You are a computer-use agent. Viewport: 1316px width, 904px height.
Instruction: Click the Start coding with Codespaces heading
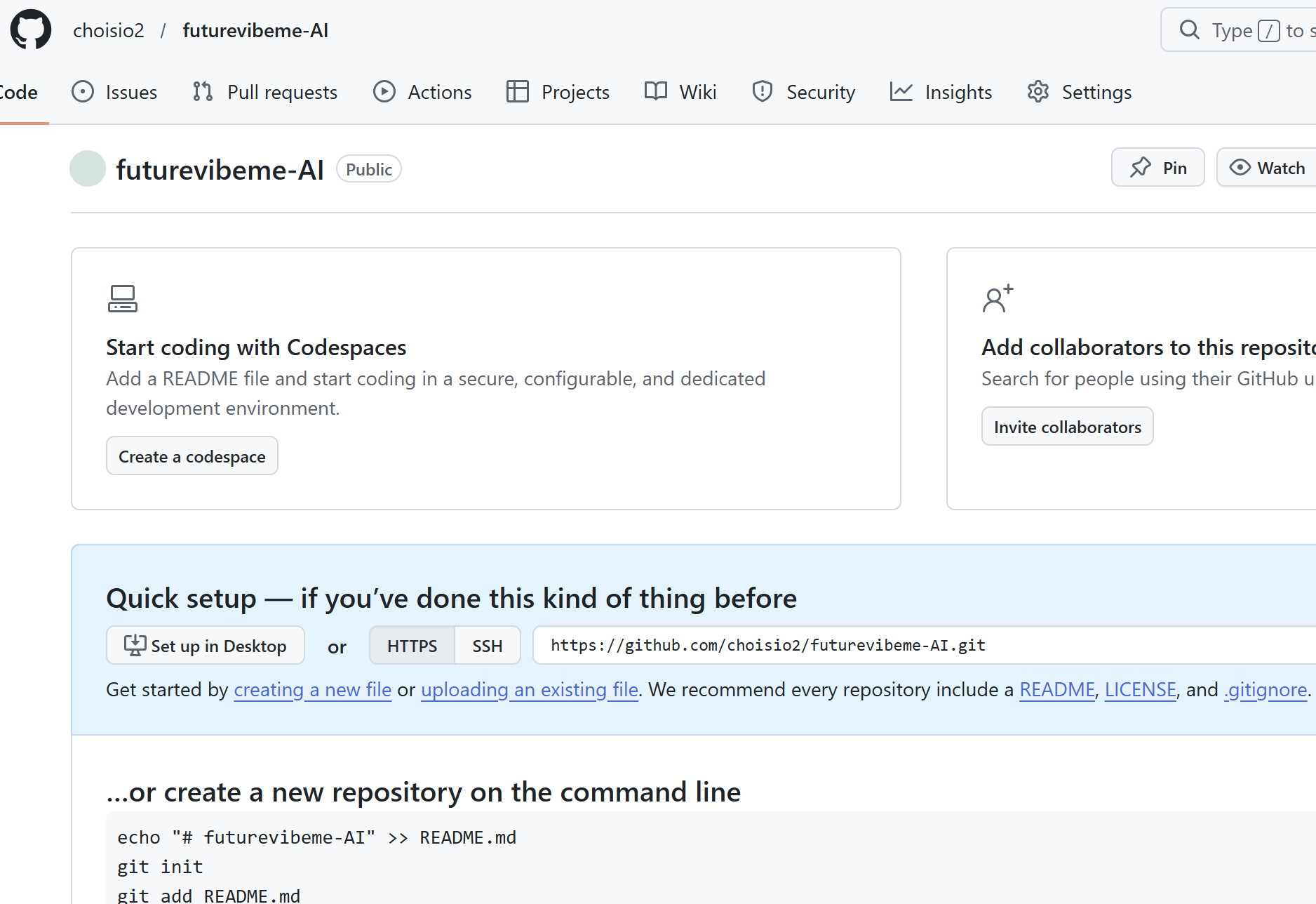[x=256, y=347]
